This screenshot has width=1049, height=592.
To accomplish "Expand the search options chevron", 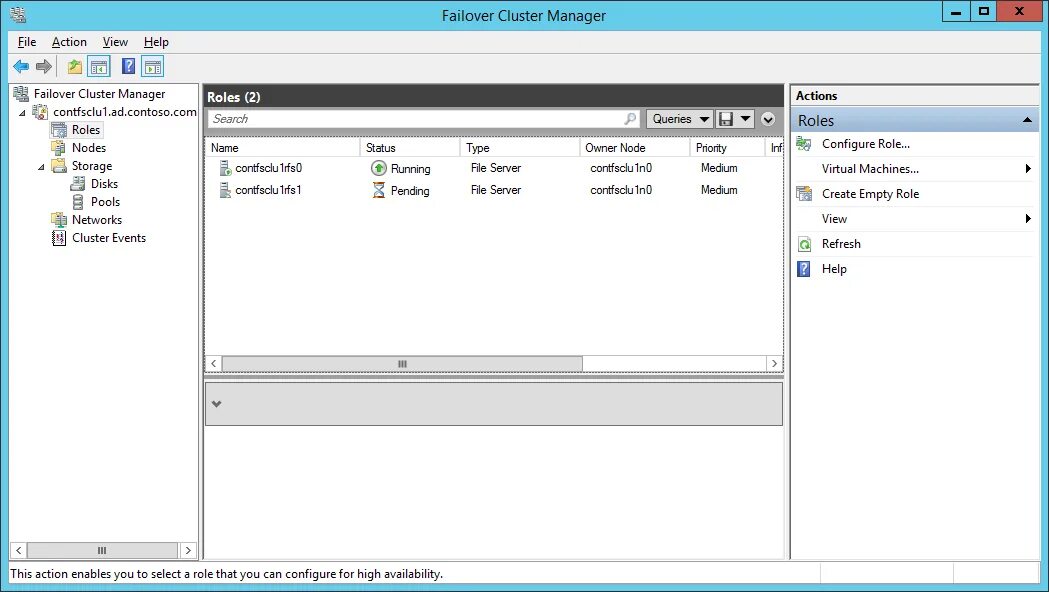I will click(768, 119).
